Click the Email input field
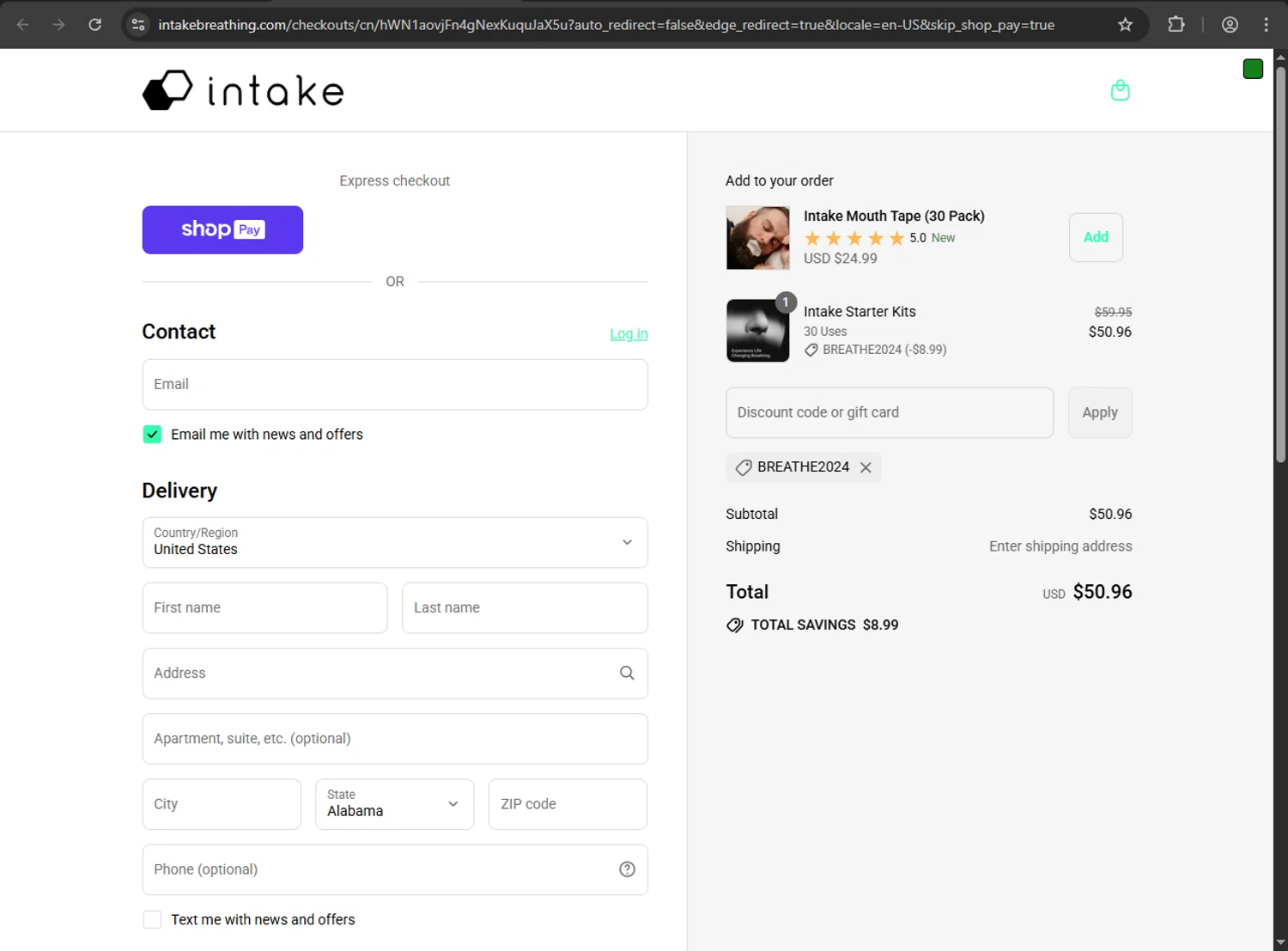The height and width of the screenshot is (951, 1288). [x=395, y=384]
